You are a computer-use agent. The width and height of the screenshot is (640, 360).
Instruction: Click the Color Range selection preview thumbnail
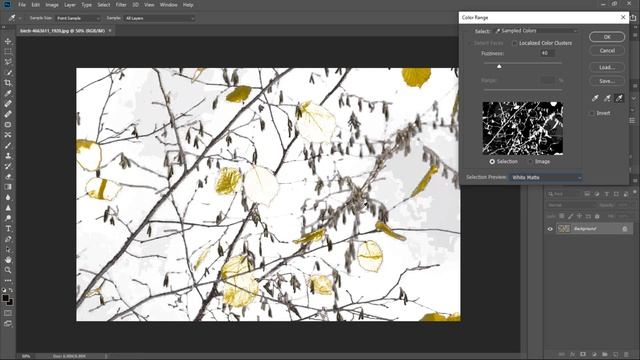(522, 128)
